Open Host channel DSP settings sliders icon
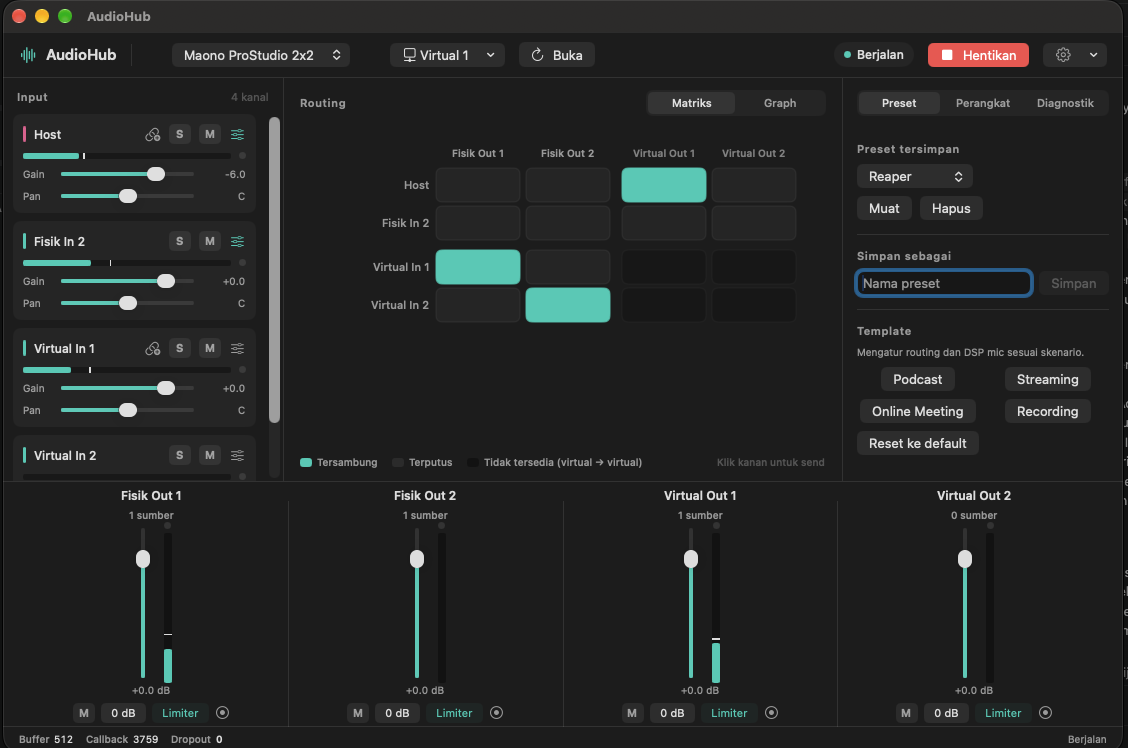The width and height of the screenshot is (1128, 748). [237, 134]
